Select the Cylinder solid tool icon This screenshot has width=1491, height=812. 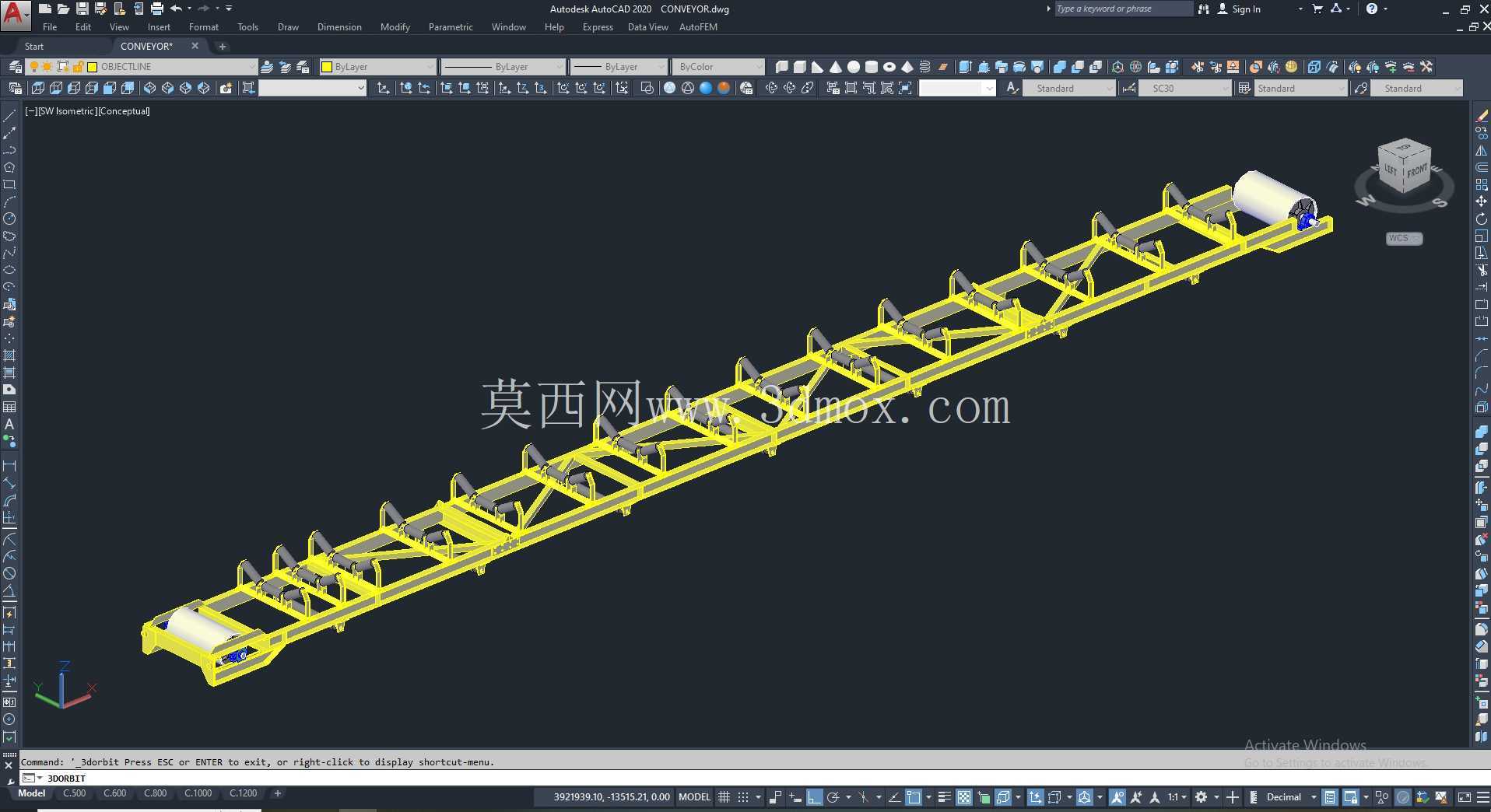[872, 67]
